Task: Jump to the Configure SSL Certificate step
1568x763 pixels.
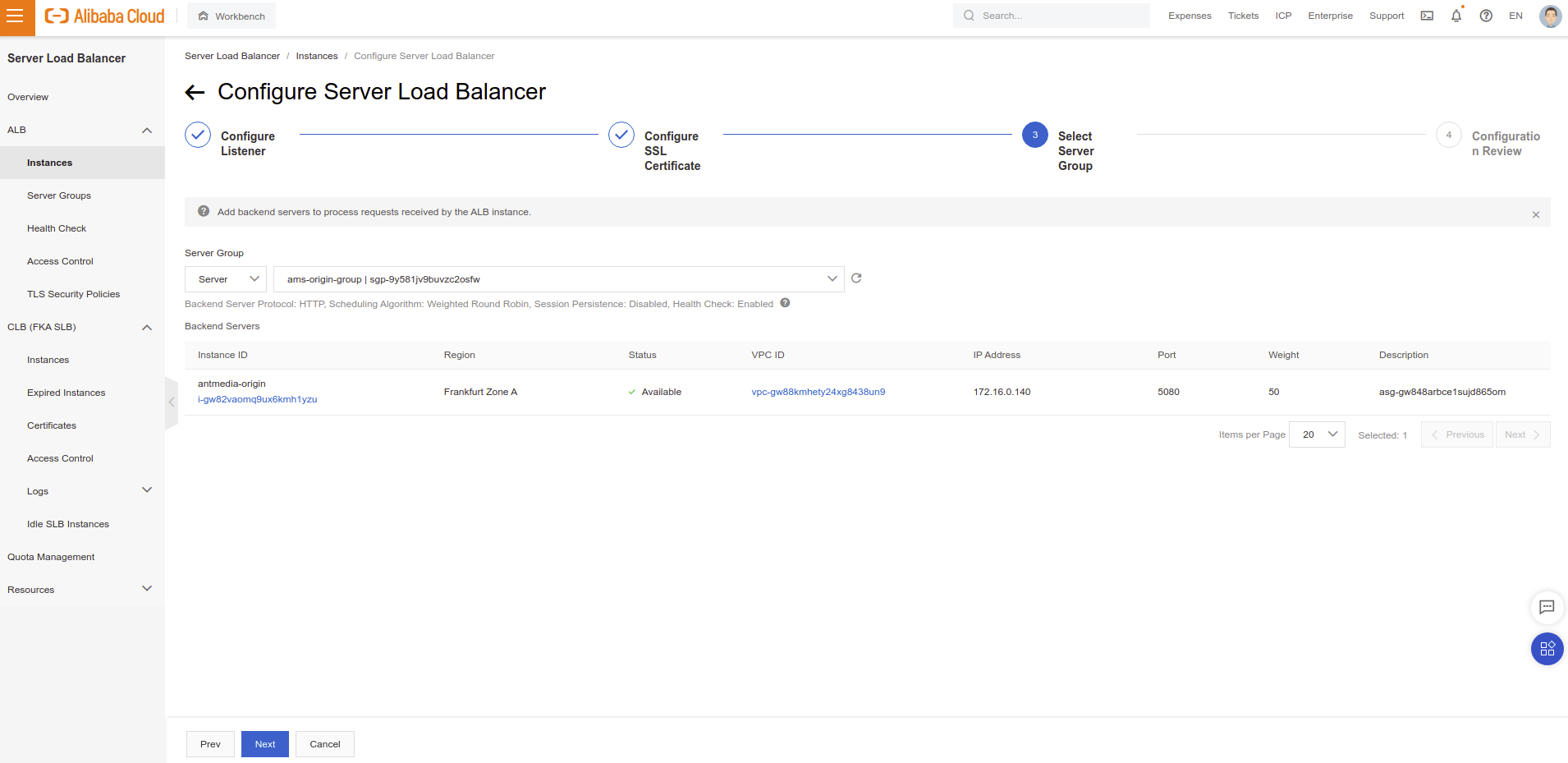Action: 654,148
